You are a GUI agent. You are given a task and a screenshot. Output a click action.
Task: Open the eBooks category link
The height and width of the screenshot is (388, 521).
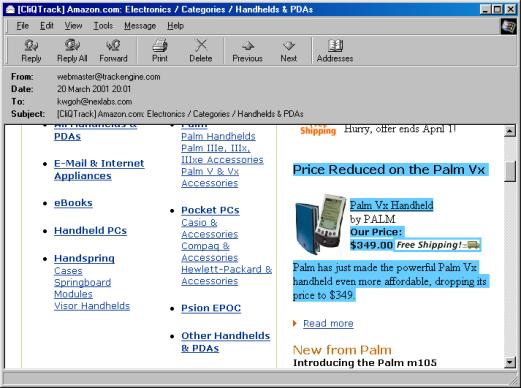click(x=73, y=203)
